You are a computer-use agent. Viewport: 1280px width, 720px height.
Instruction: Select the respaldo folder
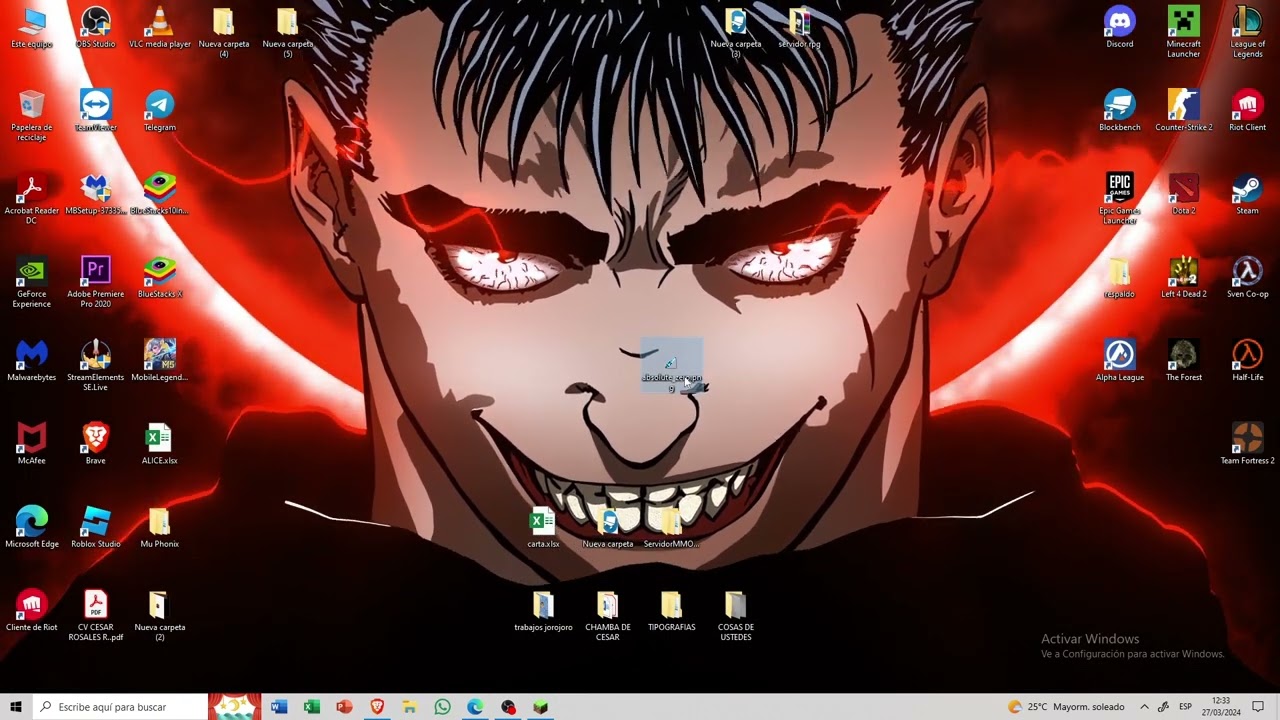pos(1120,278)
